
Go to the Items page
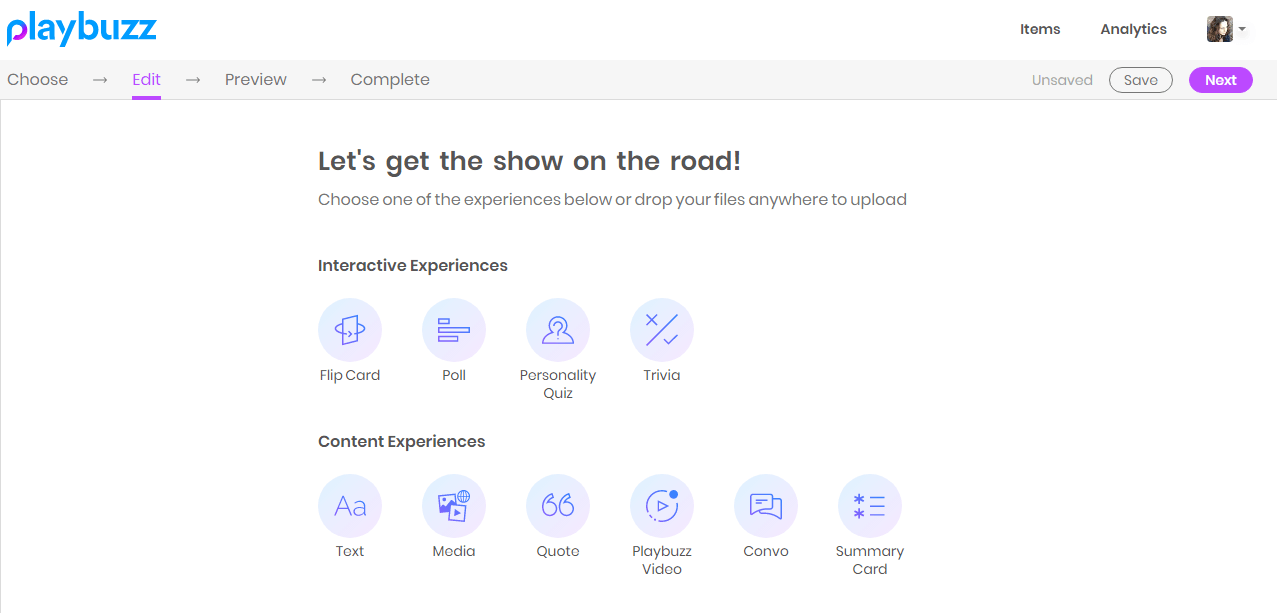click(1040, 29)
